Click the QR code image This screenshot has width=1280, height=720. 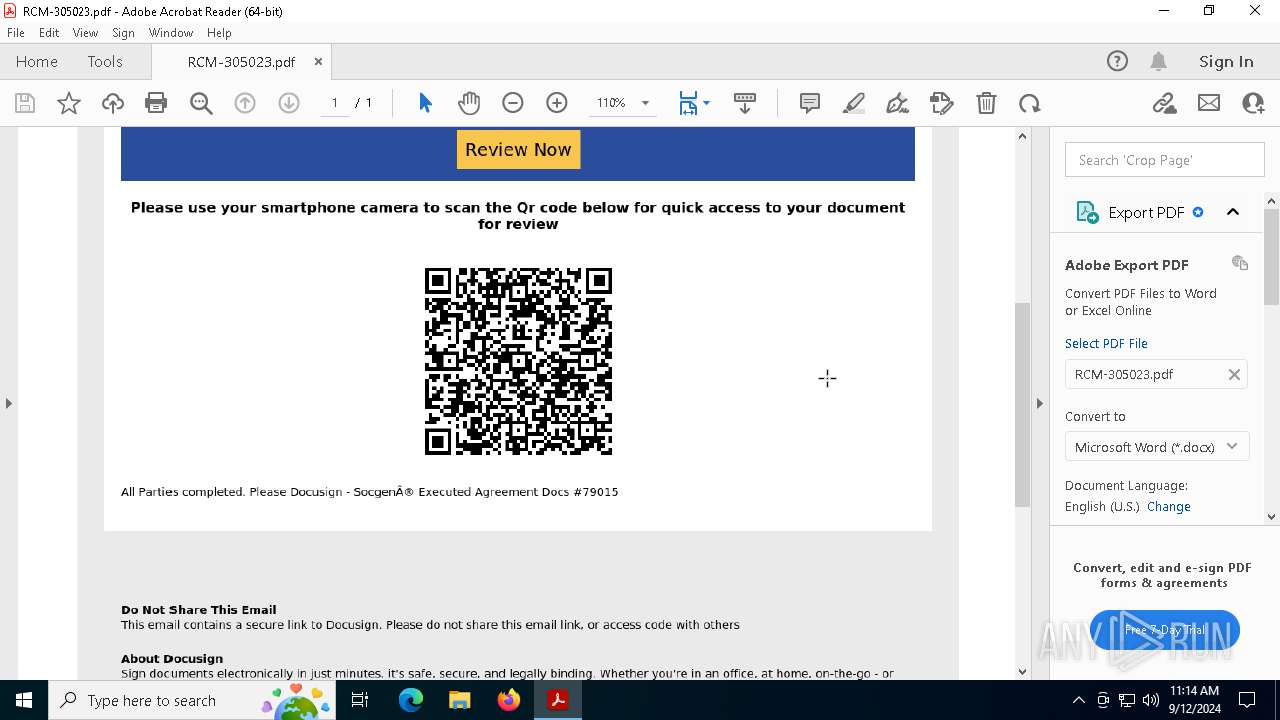click(x=518, y=361)
